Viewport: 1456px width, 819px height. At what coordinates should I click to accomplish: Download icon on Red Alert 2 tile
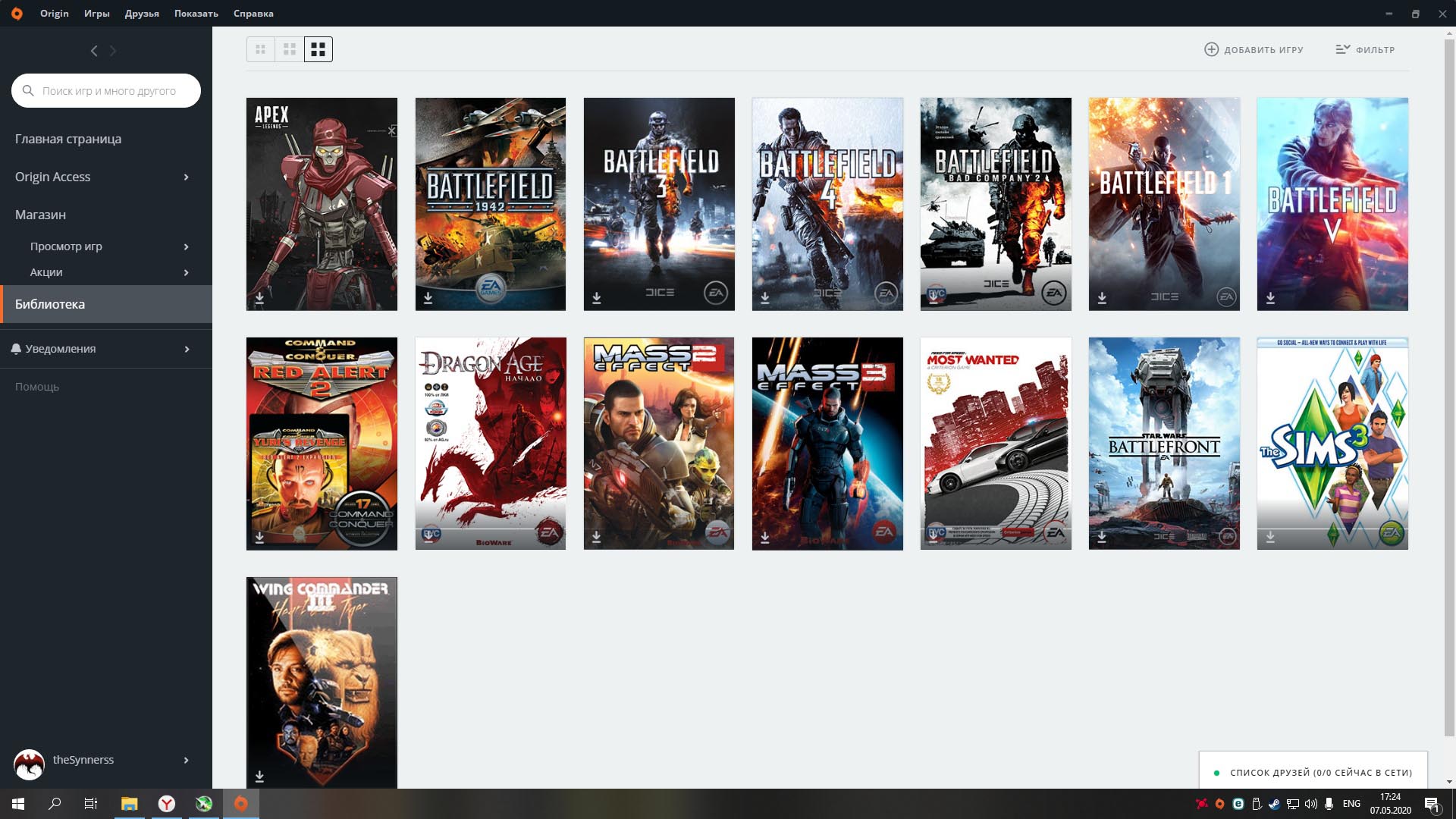[x=259, y=537]
